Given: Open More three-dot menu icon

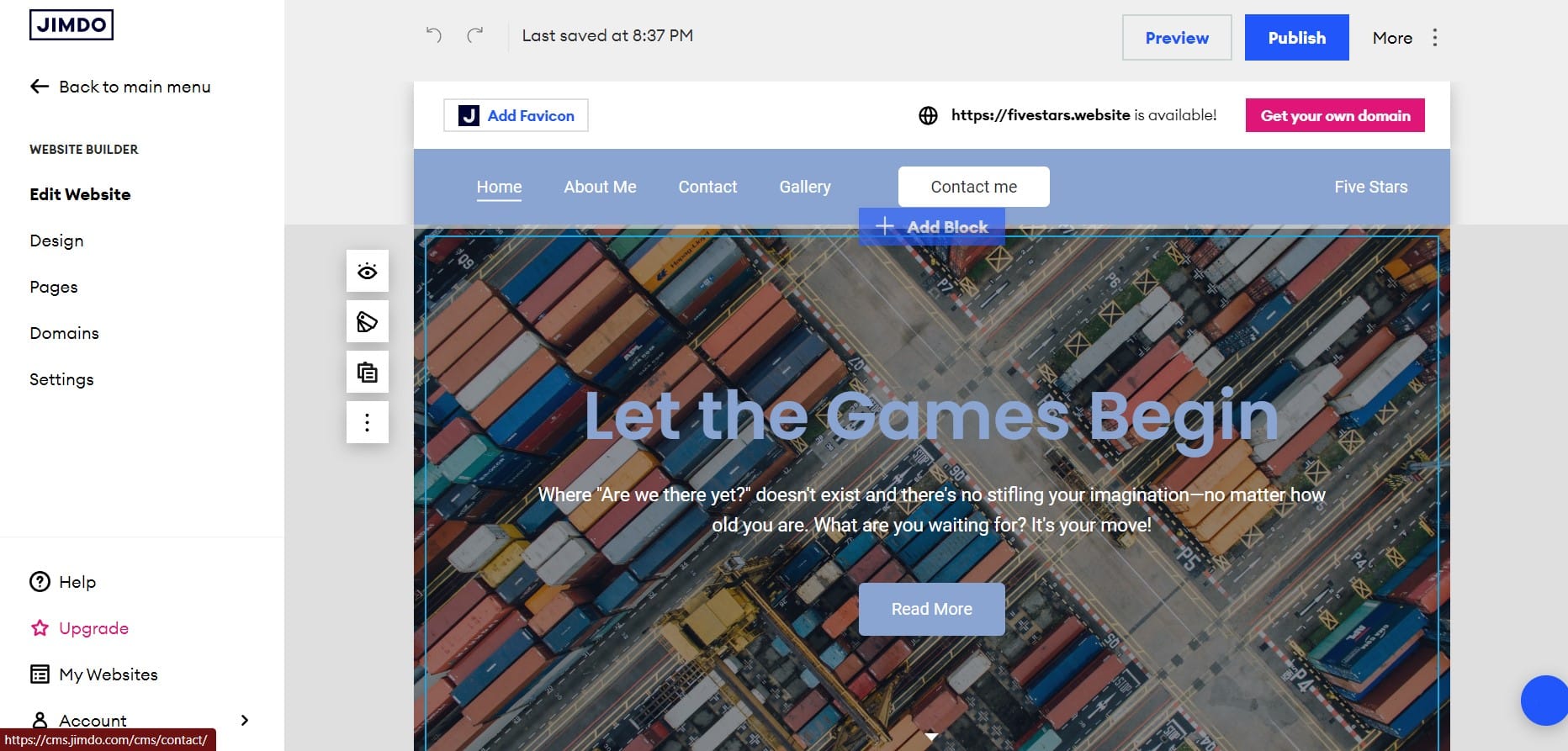Looking at the screenshot, I should (x=1435, y=38).
